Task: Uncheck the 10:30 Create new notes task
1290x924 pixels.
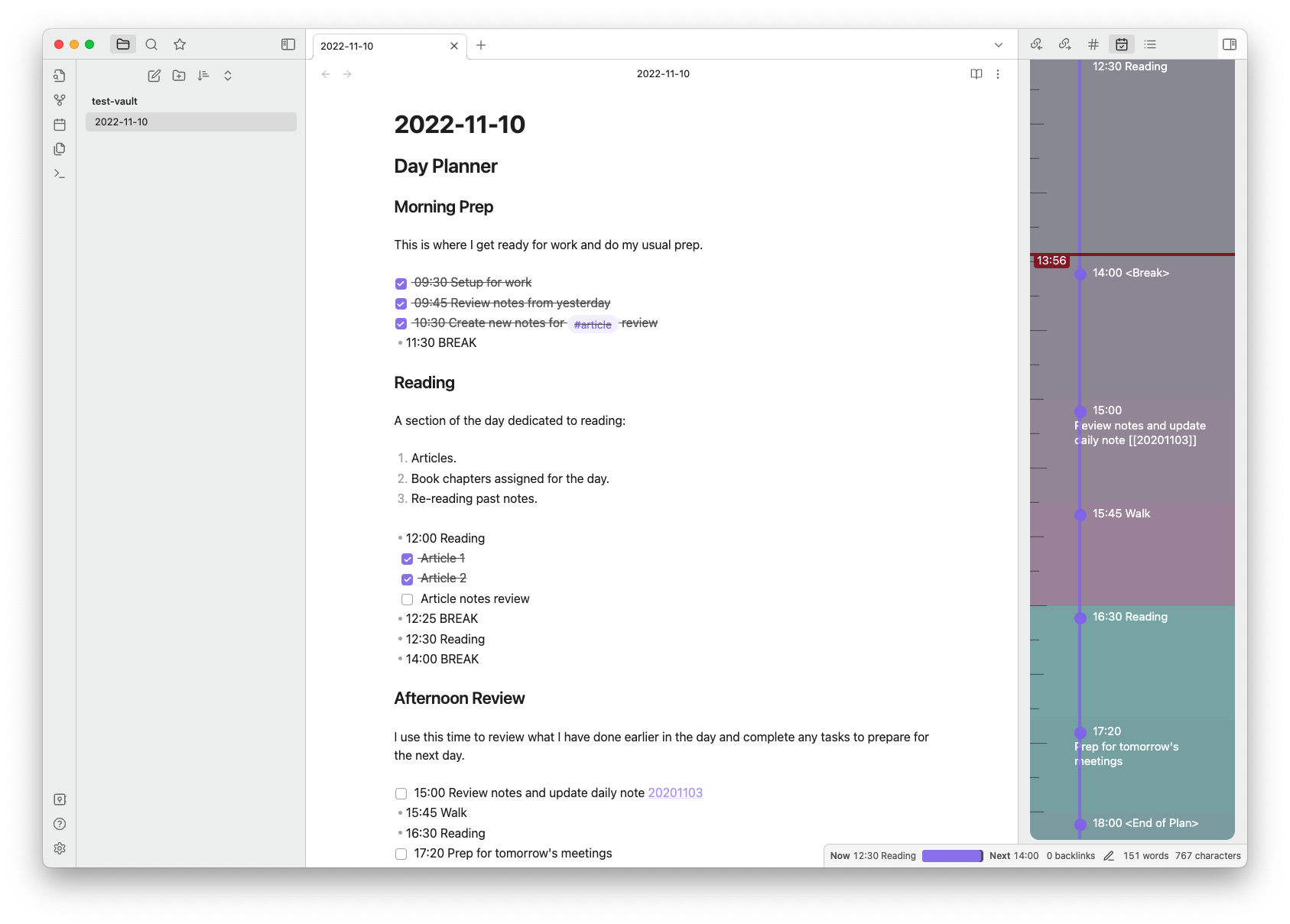Action: (x=401, y=323)
